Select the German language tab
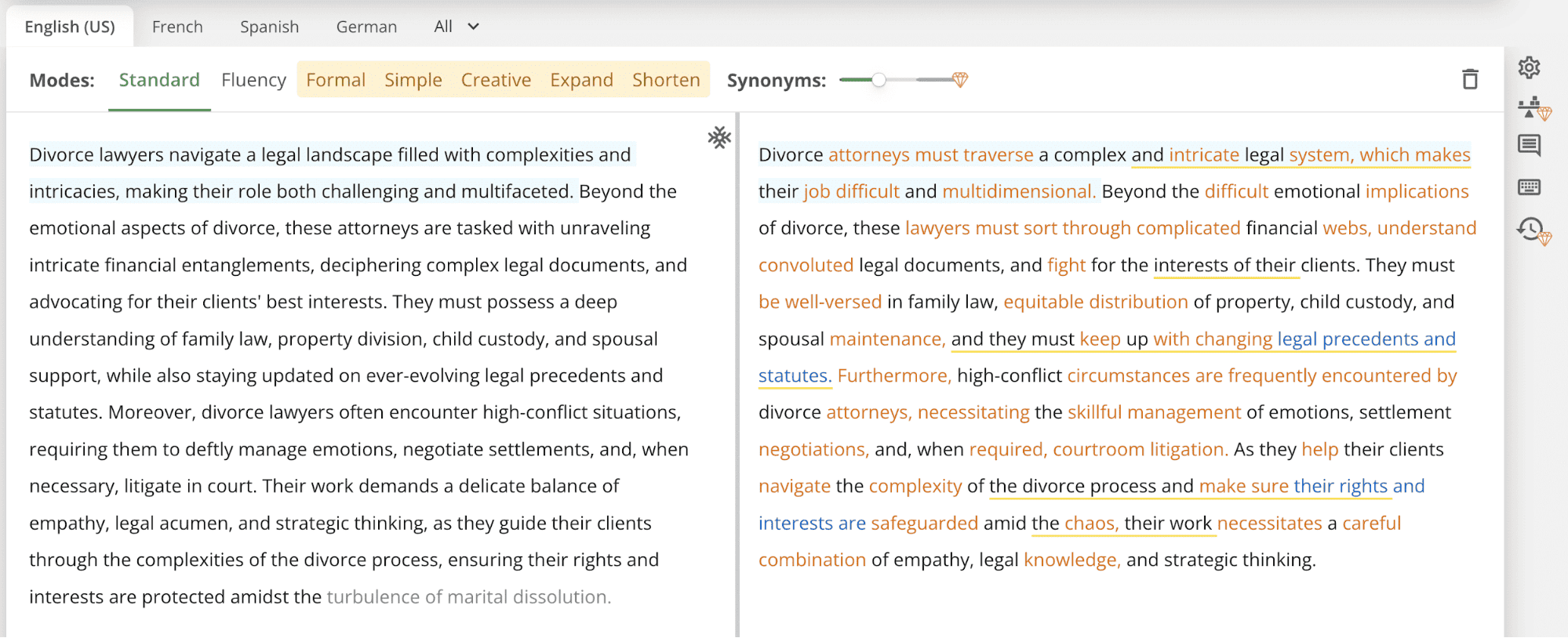 (366, 27)
